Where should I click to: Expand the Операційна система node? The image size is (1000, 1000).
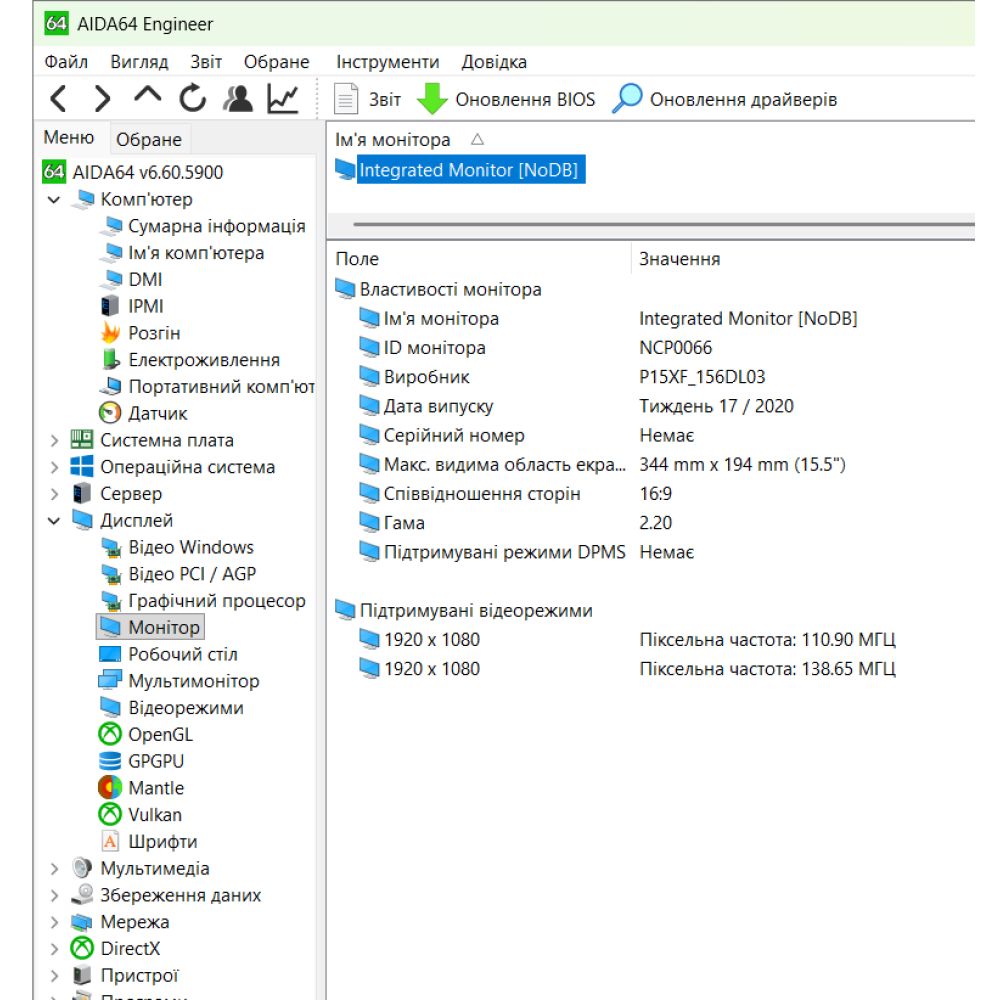54,467
